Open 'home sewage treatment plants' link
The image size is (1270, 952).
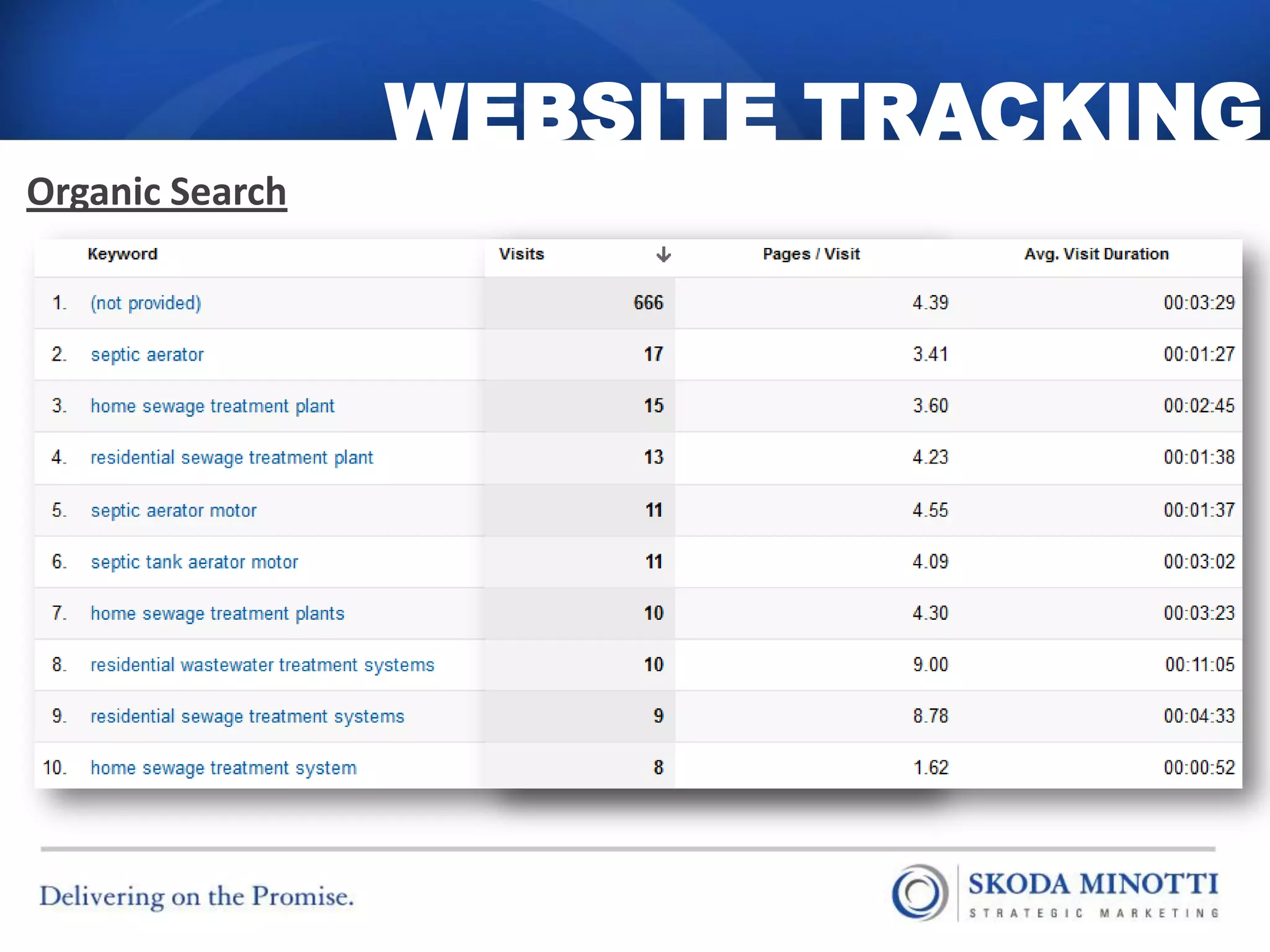point(218,614)
